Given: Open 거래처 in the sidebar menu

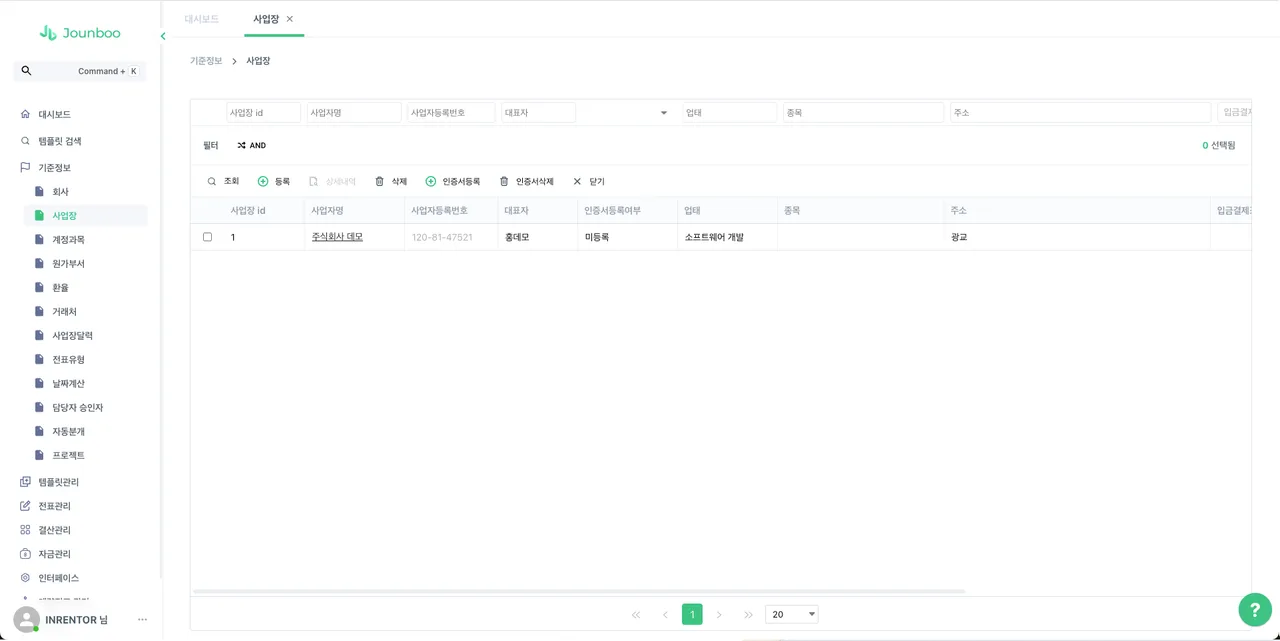Looking at the screenshot, I should click(x=64, y=312).
